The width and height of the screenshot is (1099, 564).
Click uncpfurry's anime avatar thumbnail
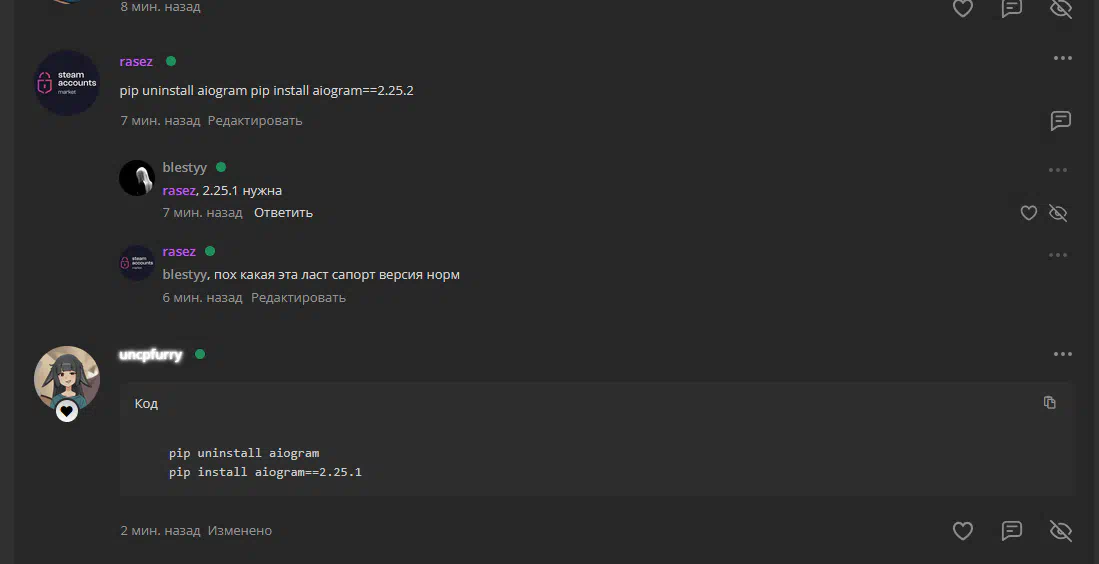[x=67, y=379]
